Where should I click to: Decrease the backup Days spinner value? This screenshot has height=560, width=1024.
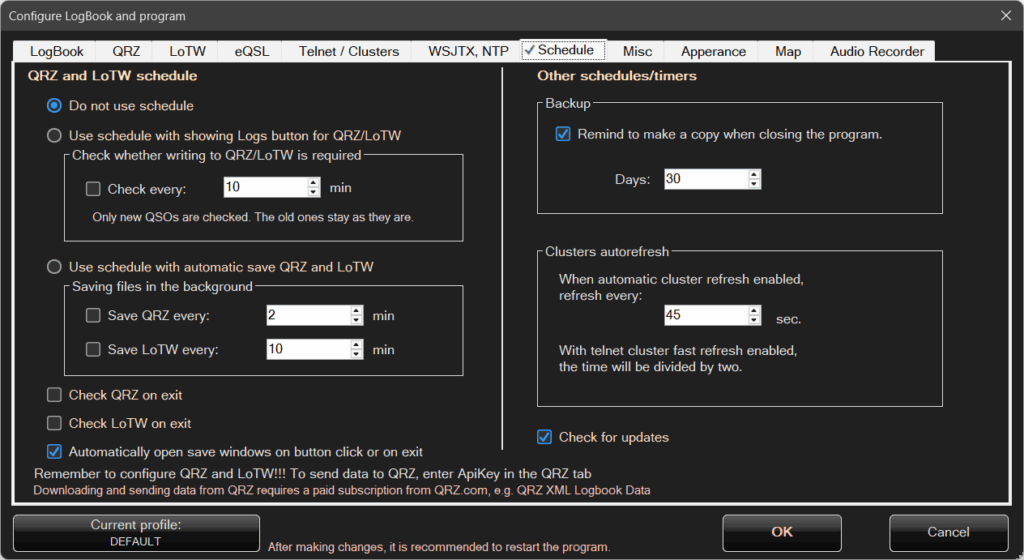pyautogui.click(x=754, y=184)
